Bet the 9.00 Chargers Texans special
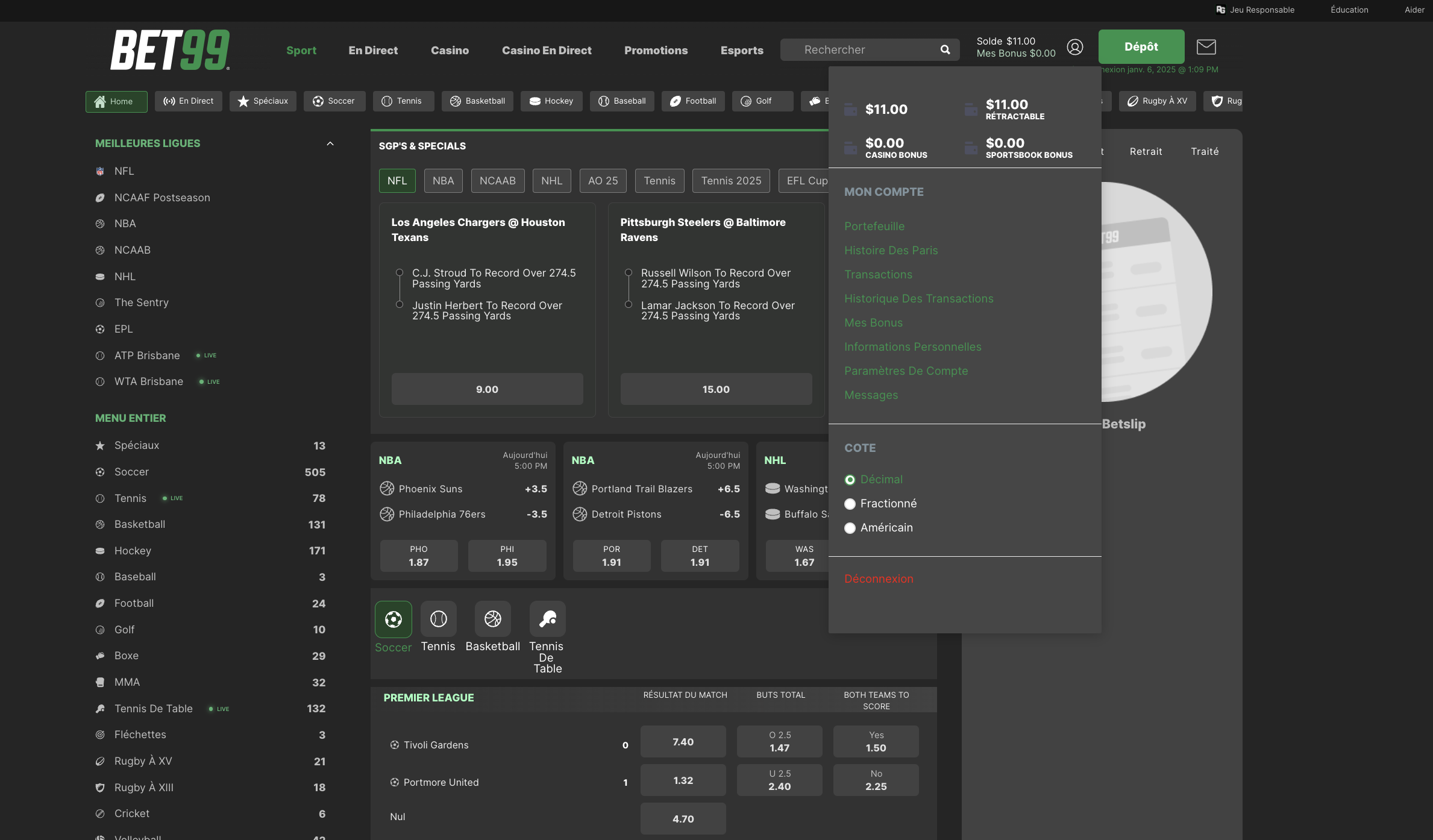Image resolution: width=1433 pixels, height=840 pixels. click(487, 389)
